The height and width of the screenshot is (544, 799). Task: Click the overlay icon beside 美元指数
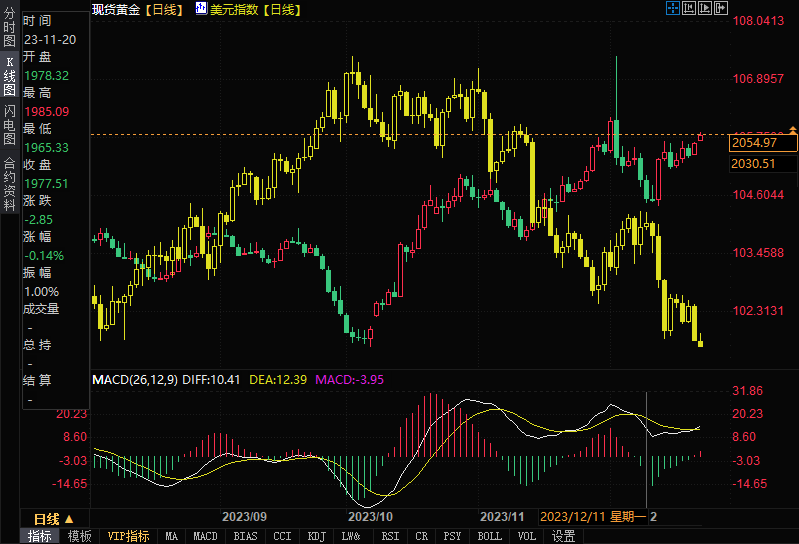coord(201,9)
